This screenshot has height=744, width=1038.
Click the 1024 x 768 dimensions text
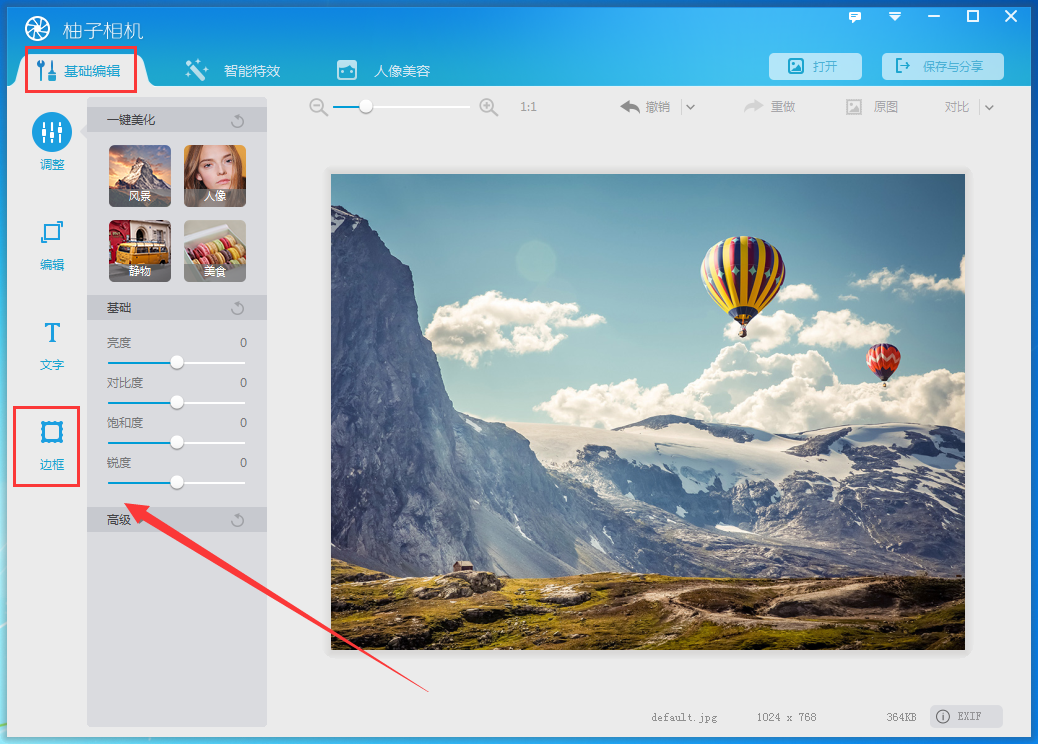[x=786, y=718]
